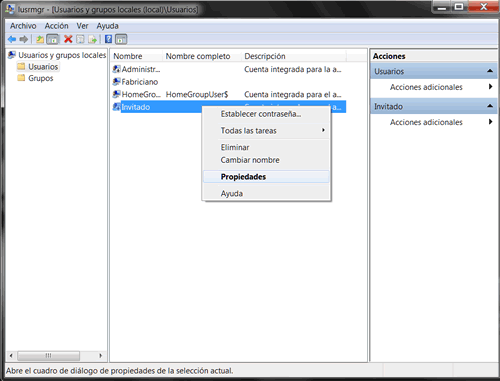Image resolution: width=500 pixels, height=381 pixels.
Task: Click the Acciones pane header
Action: pyautogui.click(x=434, y=56)
